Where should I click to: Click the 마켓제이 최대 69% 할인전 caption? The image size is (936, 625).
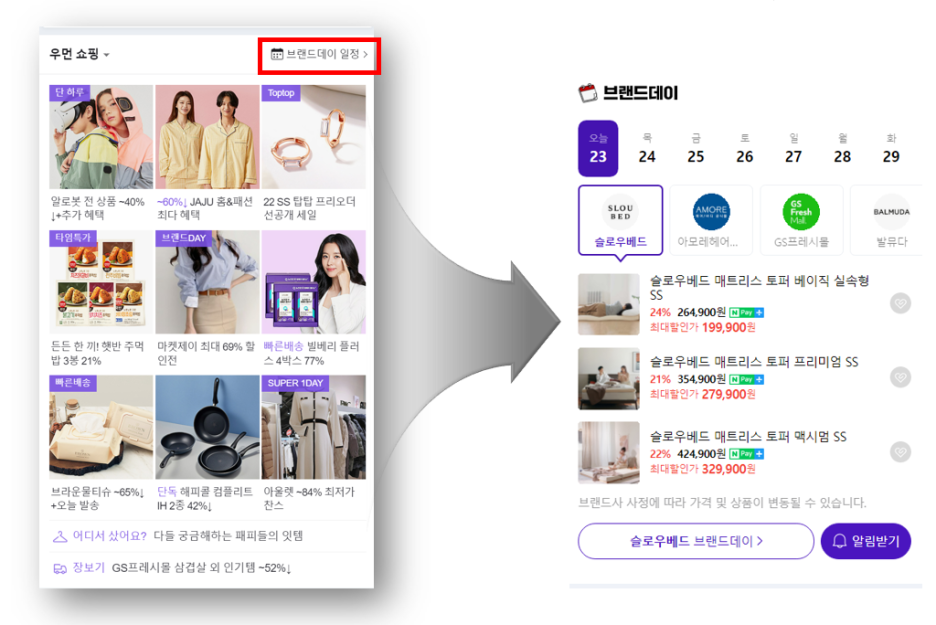[206, 353]
